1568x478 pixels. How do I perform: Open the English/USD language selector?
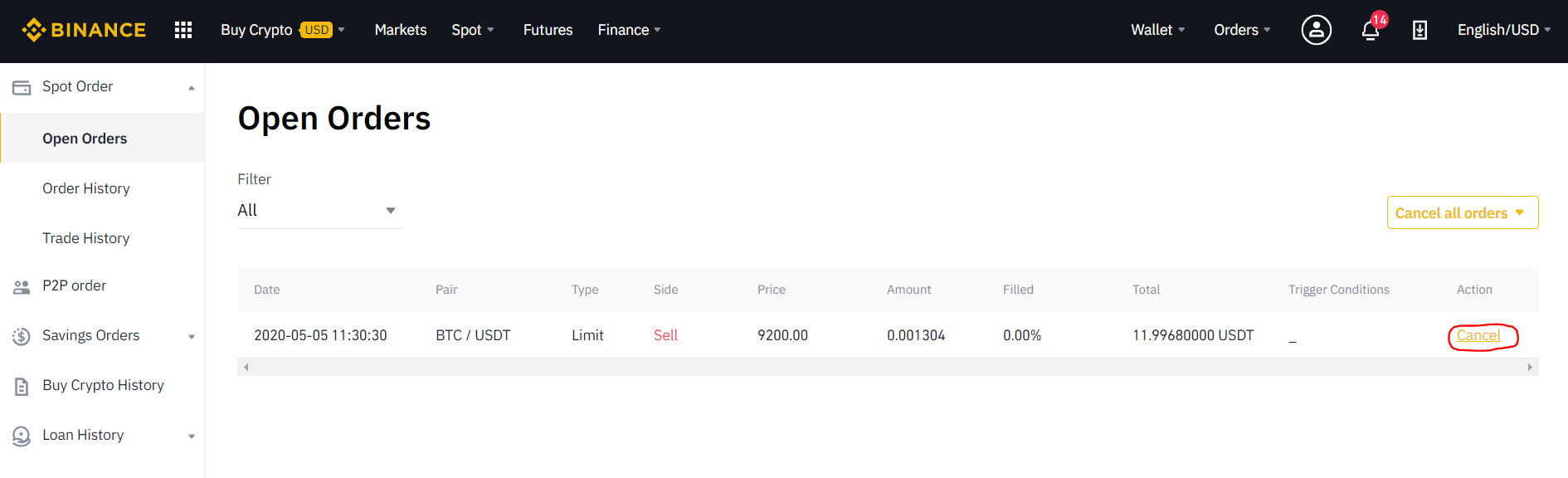1503,29
